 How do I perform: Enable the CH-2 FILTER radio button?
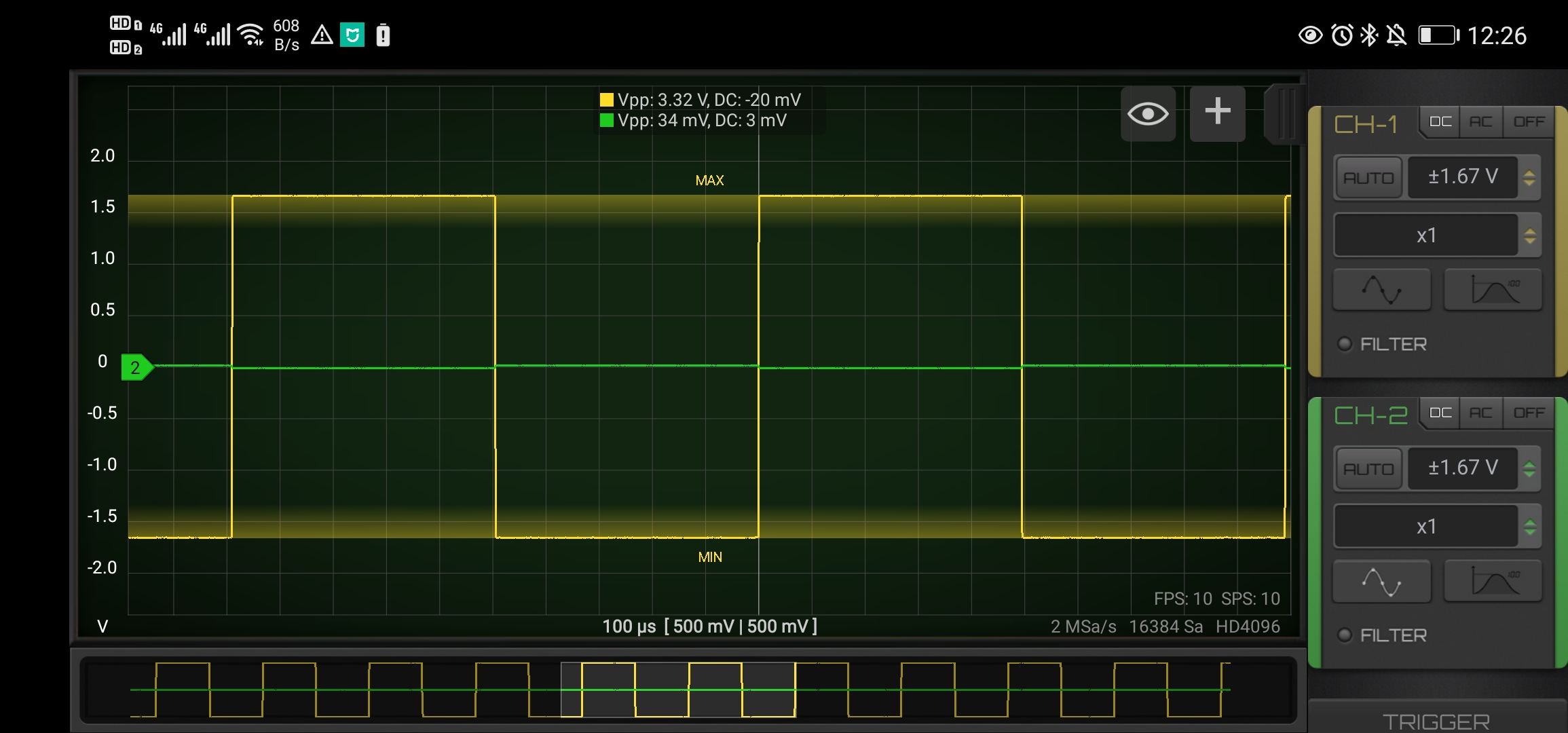1345,635
